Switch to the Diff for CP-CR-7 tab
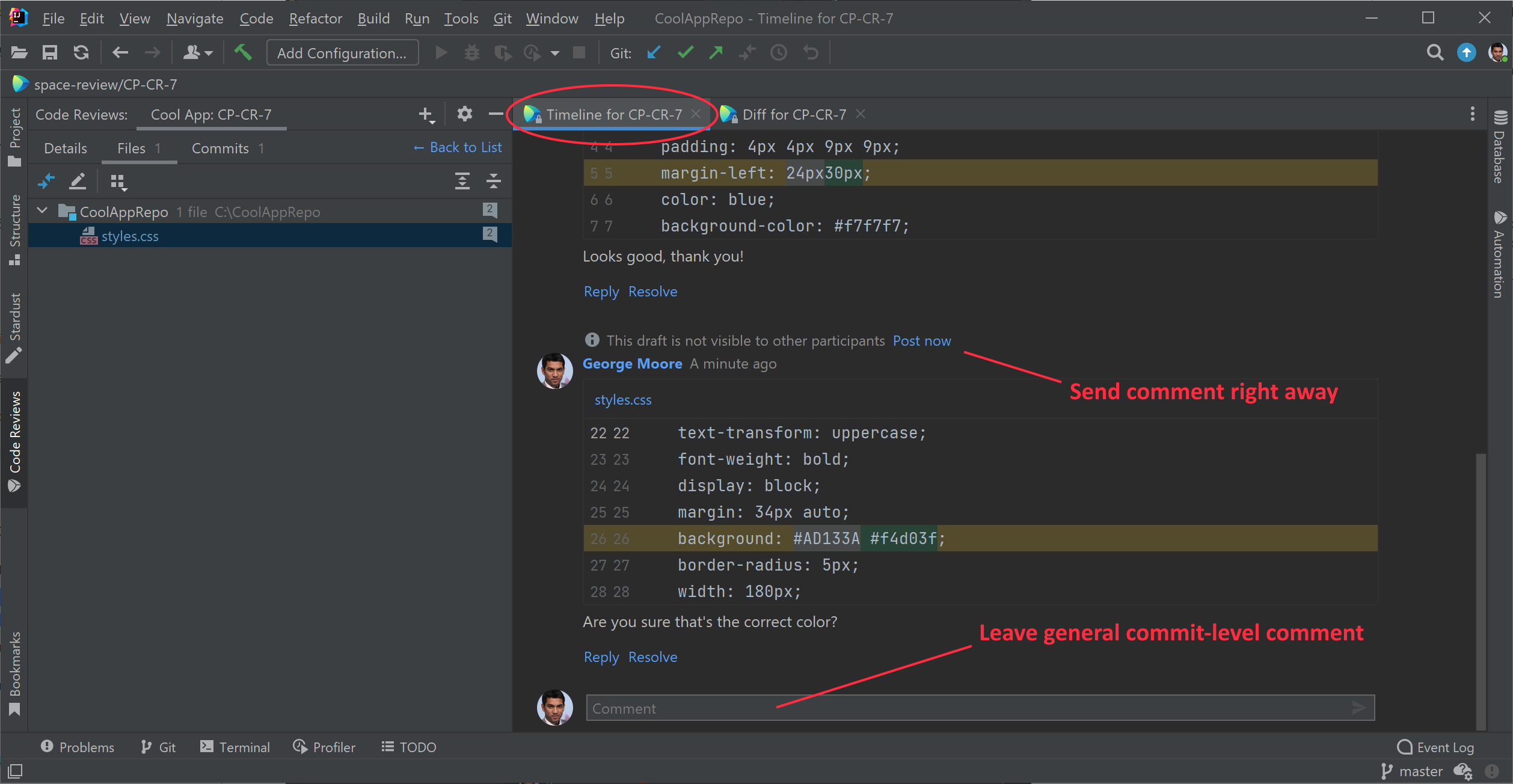This screenshot has height=784, width=1513. (793, 114)
